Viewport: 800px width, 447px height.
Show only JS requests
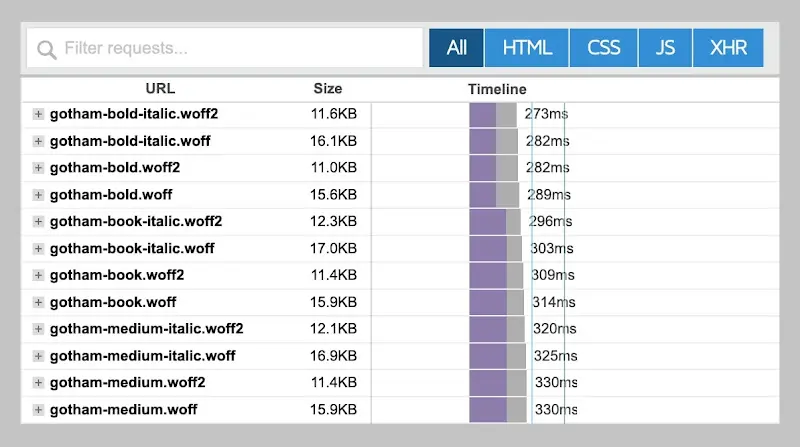665,48
